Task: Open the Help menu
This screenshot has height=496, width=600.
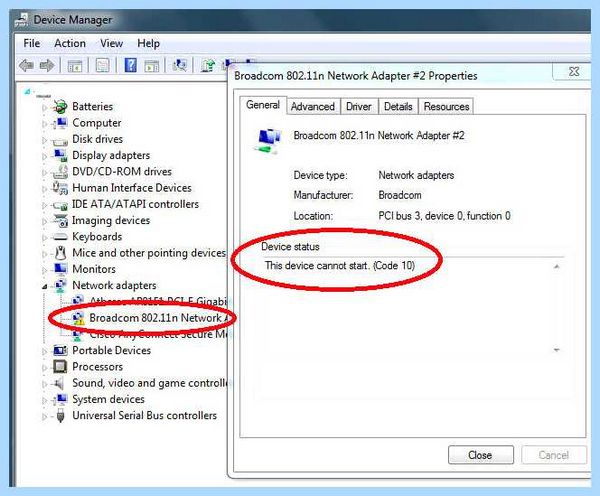Action: coord(148,43)
